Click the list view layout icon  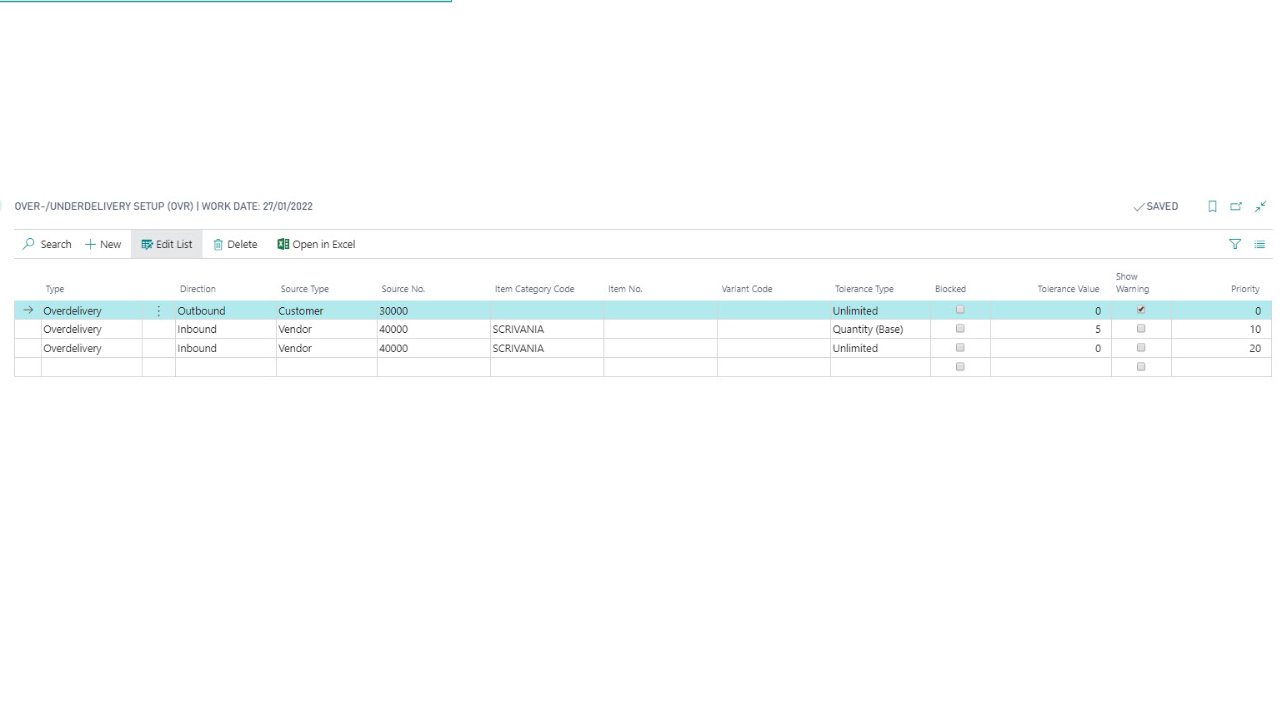pyautogui.click(x=1260, y=244)
